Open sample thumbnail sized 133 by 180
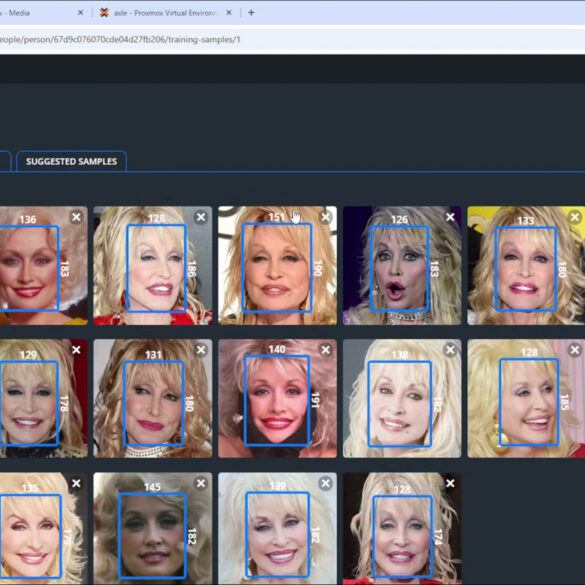This screenshot has height=585, width=585. pos(526,265)
